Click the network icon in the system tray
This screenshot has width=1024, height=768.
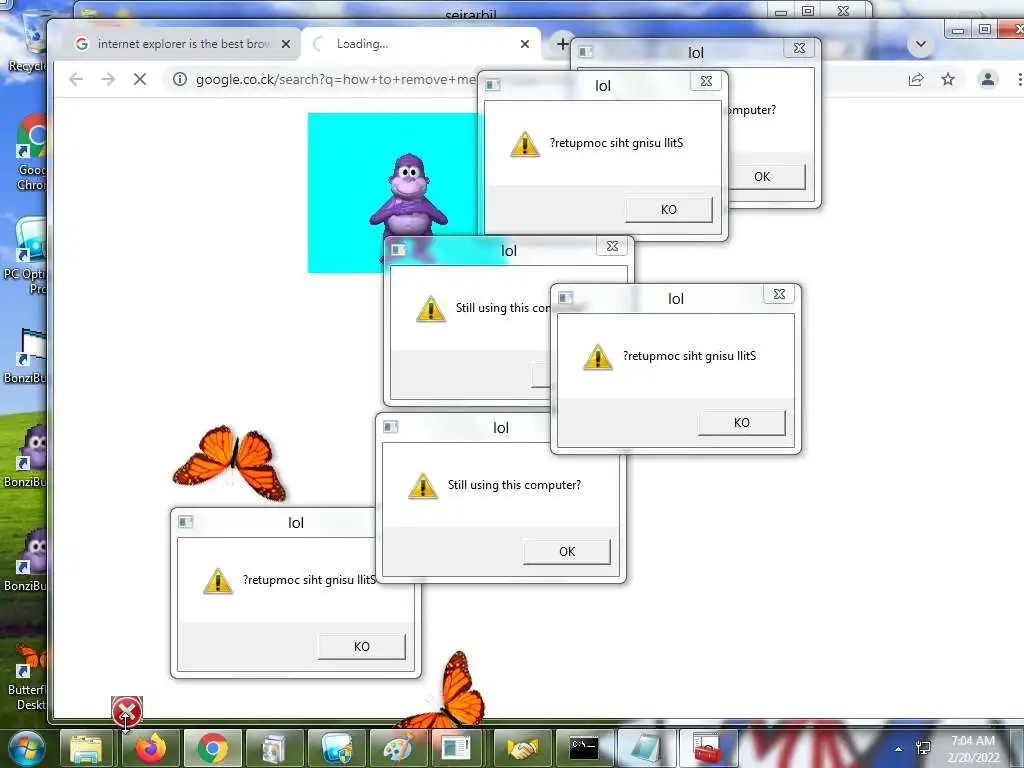[923, 748]
